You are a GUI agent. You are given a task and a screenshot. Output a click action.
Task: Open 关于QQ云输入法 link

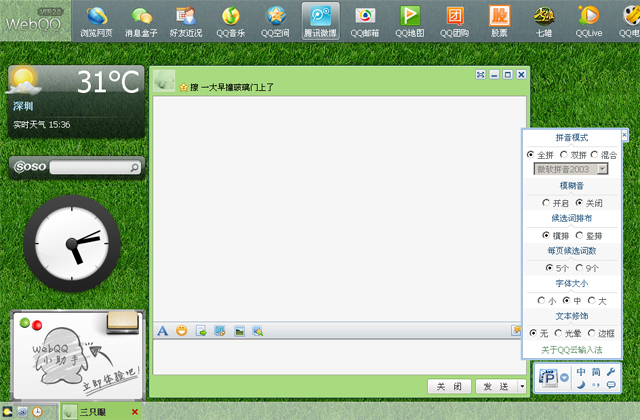(571, 350)
